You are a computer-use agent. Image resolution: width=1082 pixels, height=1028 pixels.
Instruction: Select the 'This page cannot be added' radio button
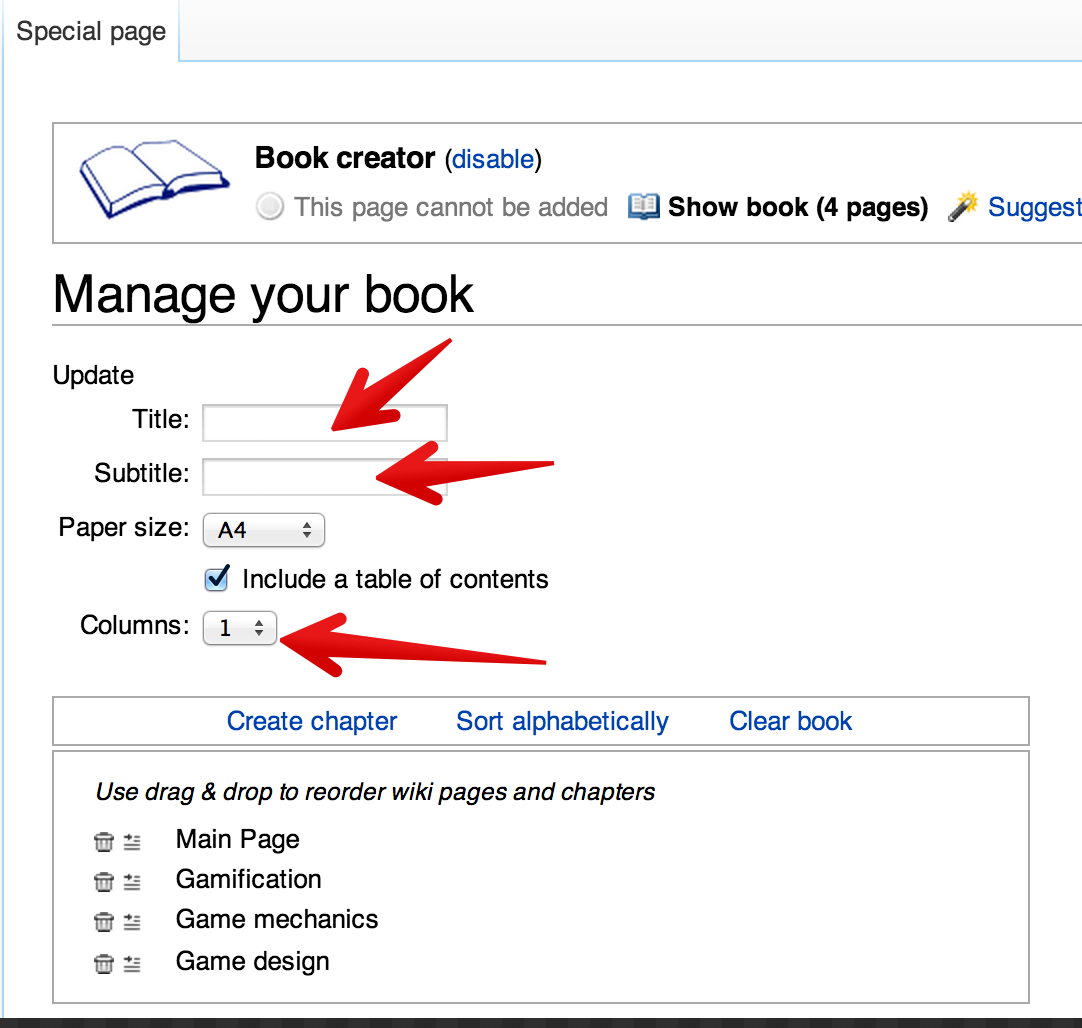tap(269, 207)
